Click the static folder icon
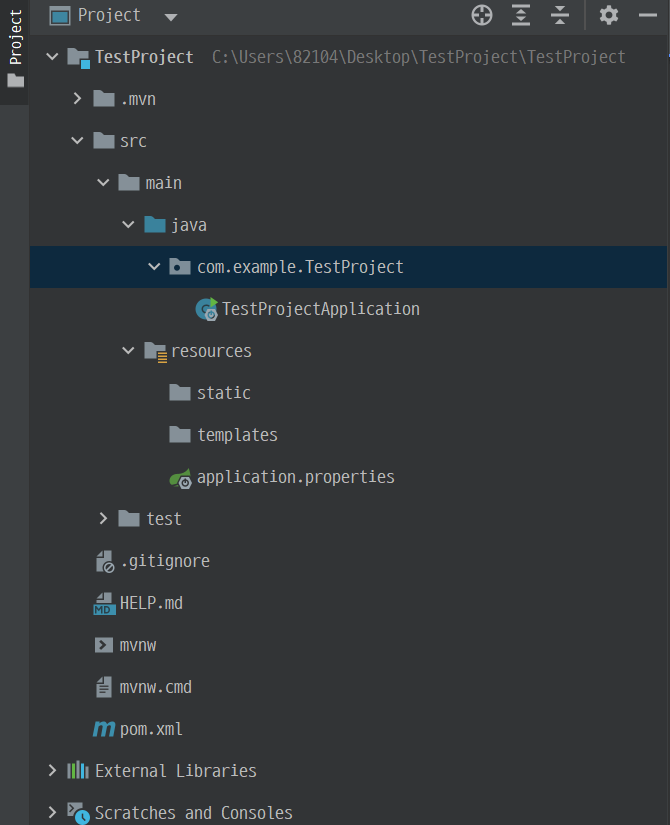The image size is (670, 825). click(x=180, y=393)
